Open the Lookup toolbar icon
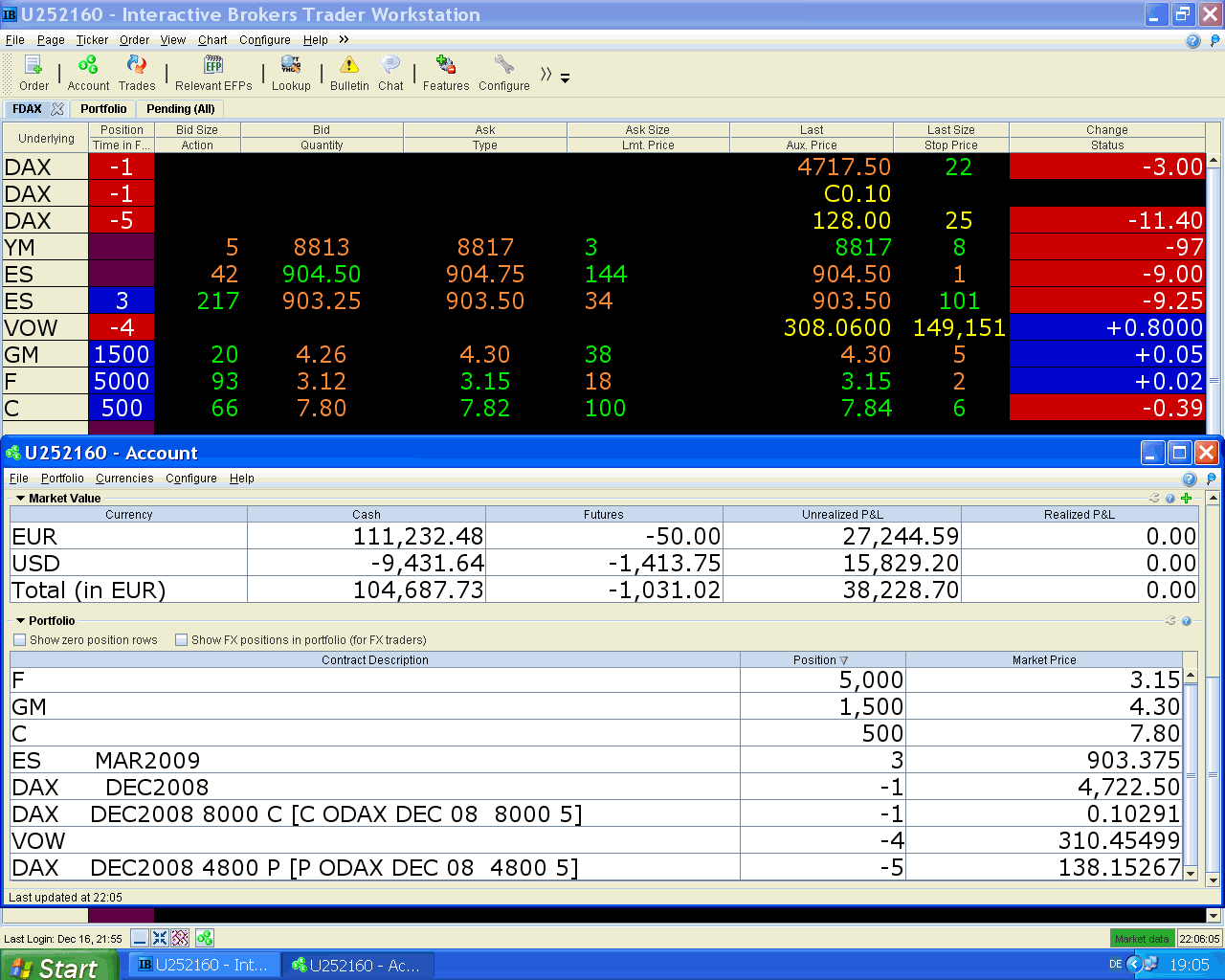The height and width of the screenshot is (980, 1225). pyautogui.click(x=291, y=73)
